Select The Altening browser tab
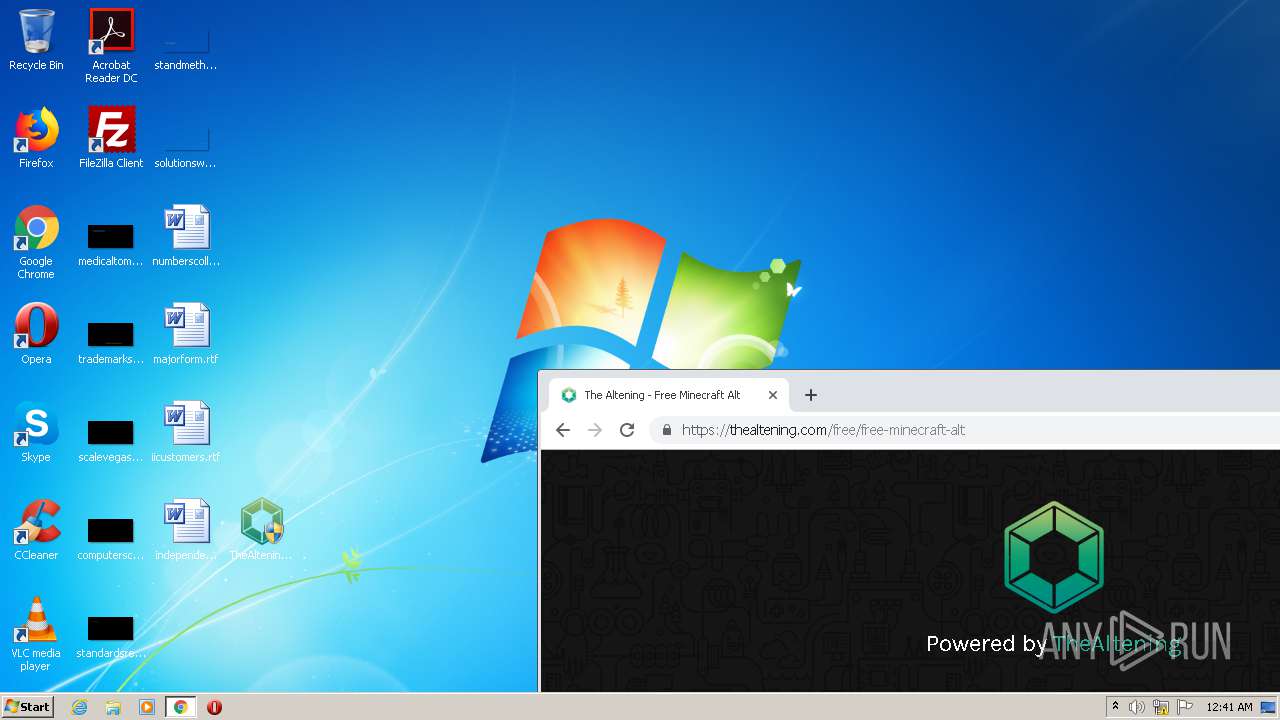The height and width of the screenshot is (720, 1280). click(669, 395)
